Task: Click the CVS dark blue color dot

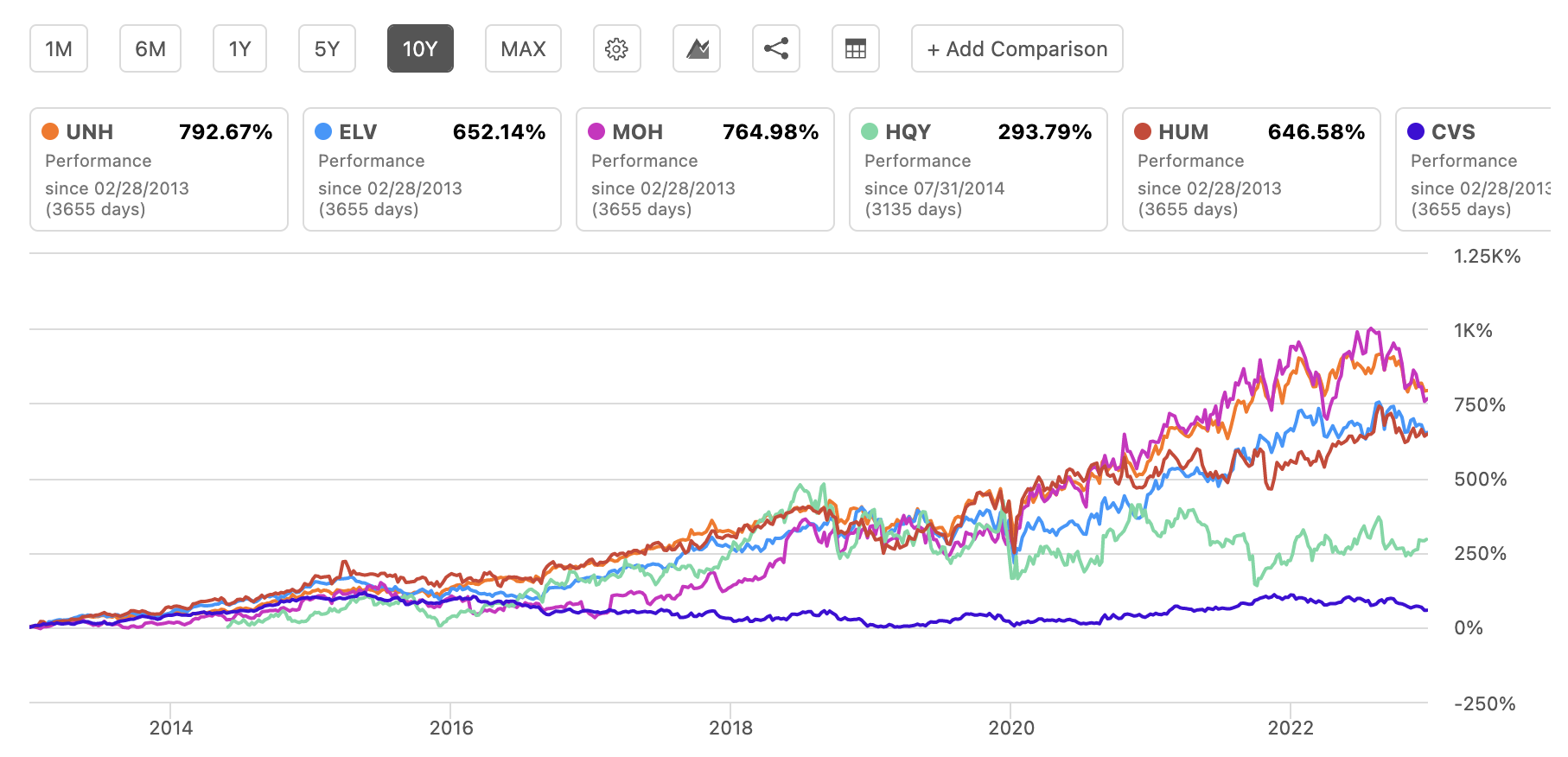Action: tap(1416, 131)
